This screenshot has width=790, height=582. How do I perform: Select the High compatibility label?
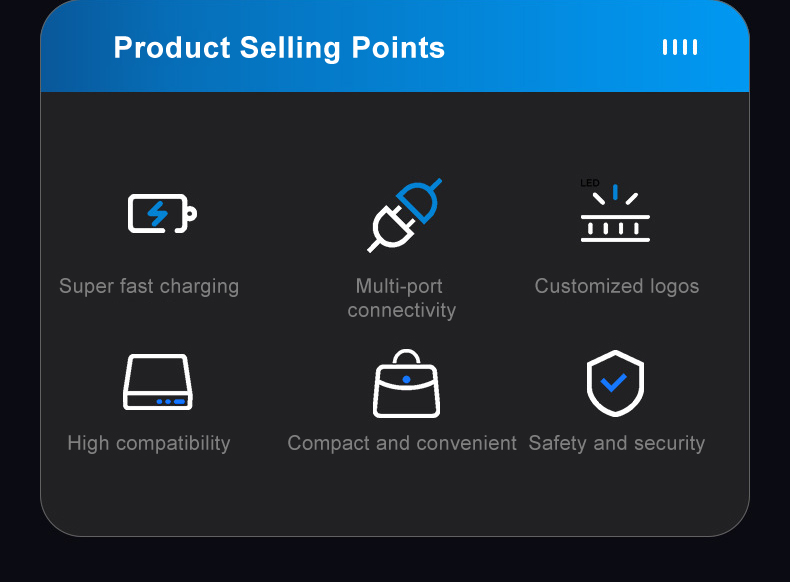[x=149, y=443]
